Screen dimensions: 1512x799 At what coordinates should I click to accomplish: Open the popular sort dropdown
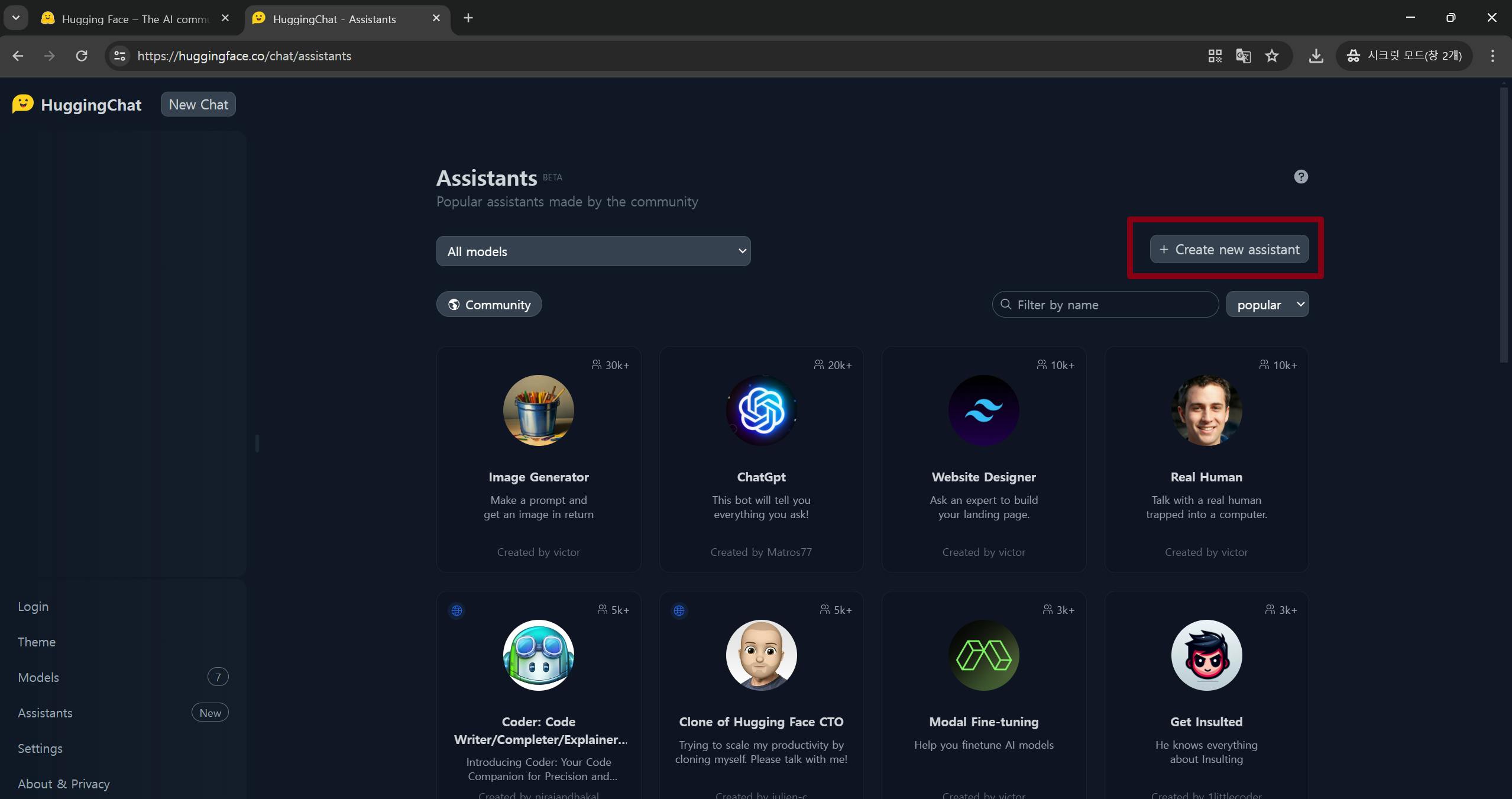click(1267, 305)
